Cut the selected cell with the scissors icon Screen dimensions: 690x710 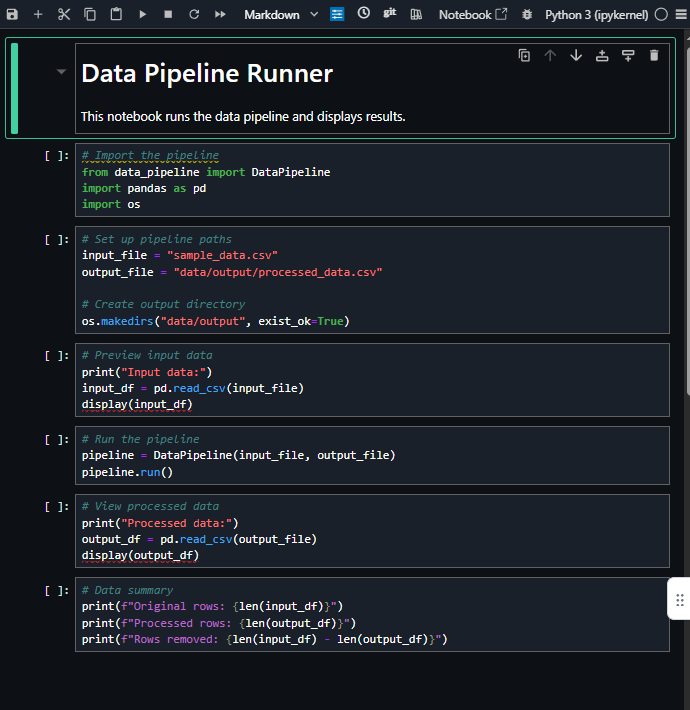pyautogui.click(x=64, y=14)
